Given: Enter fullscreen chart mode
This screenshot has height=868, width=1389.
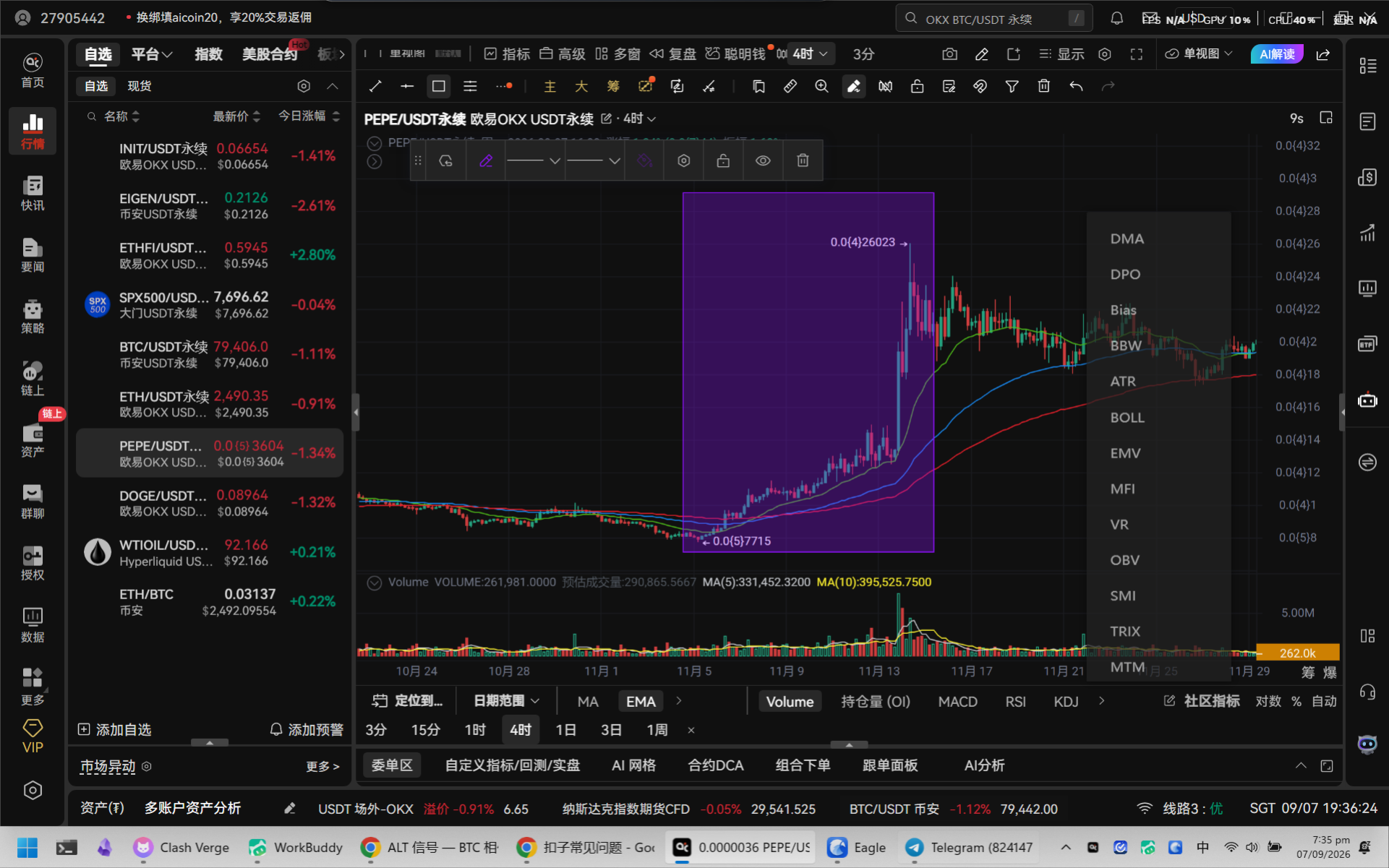Looking at the screenshot, I should (1136, 54).
